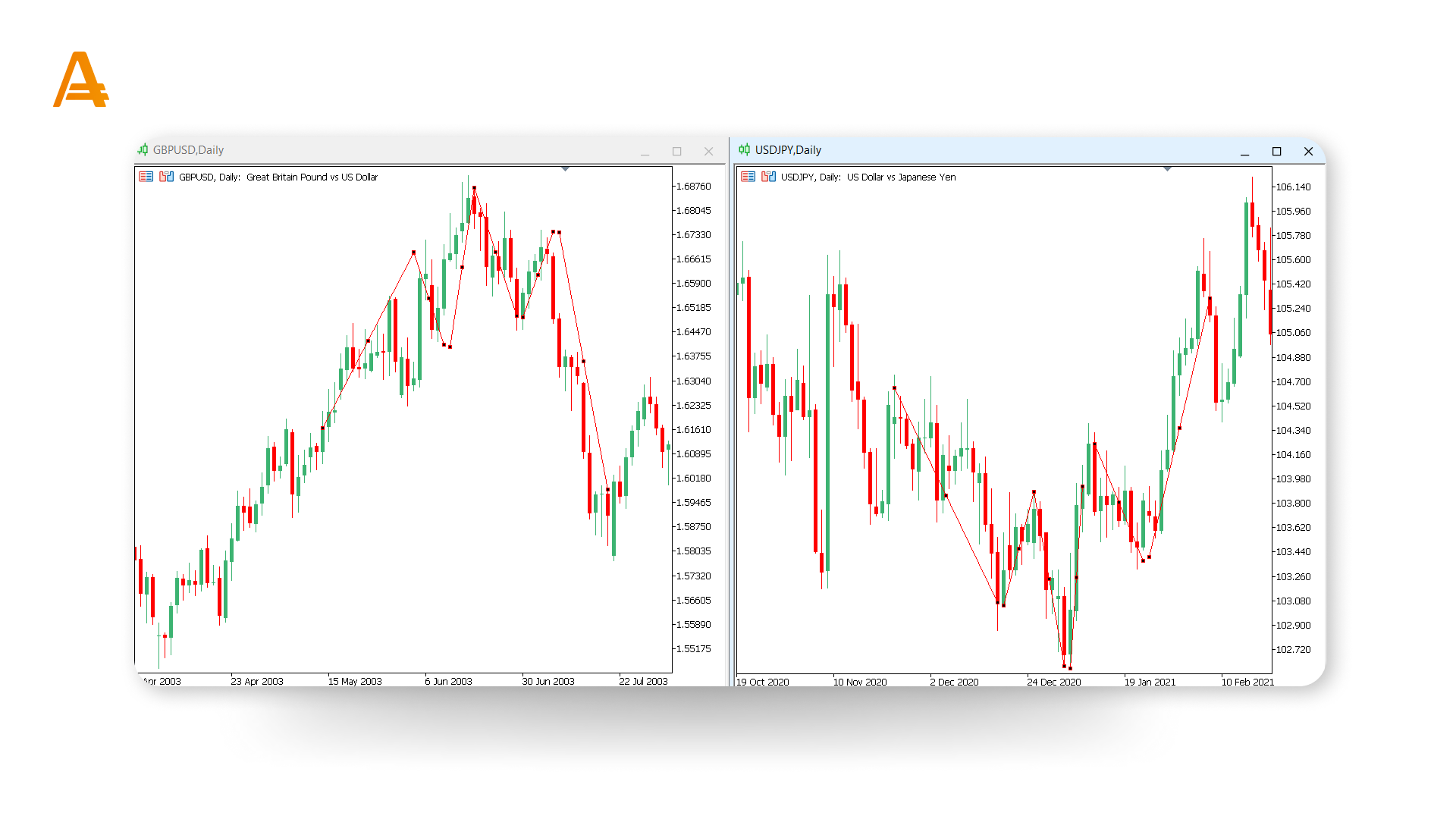Close the USDJPY,Daily chart window
Image resolution: width=1456 pixels, height=819 pixels.
pyautogui.click(x=1308, y=152)
